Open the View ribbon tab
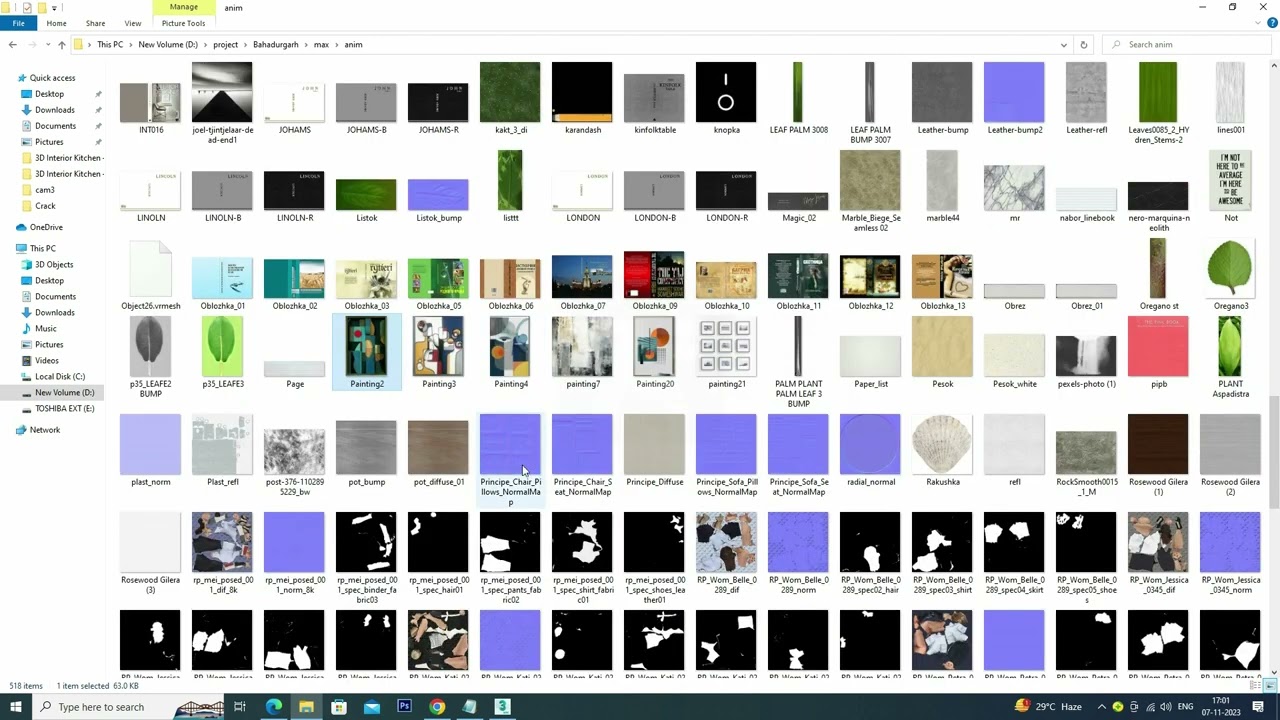This screenshot has height=720, width=1280. point(132,23)
